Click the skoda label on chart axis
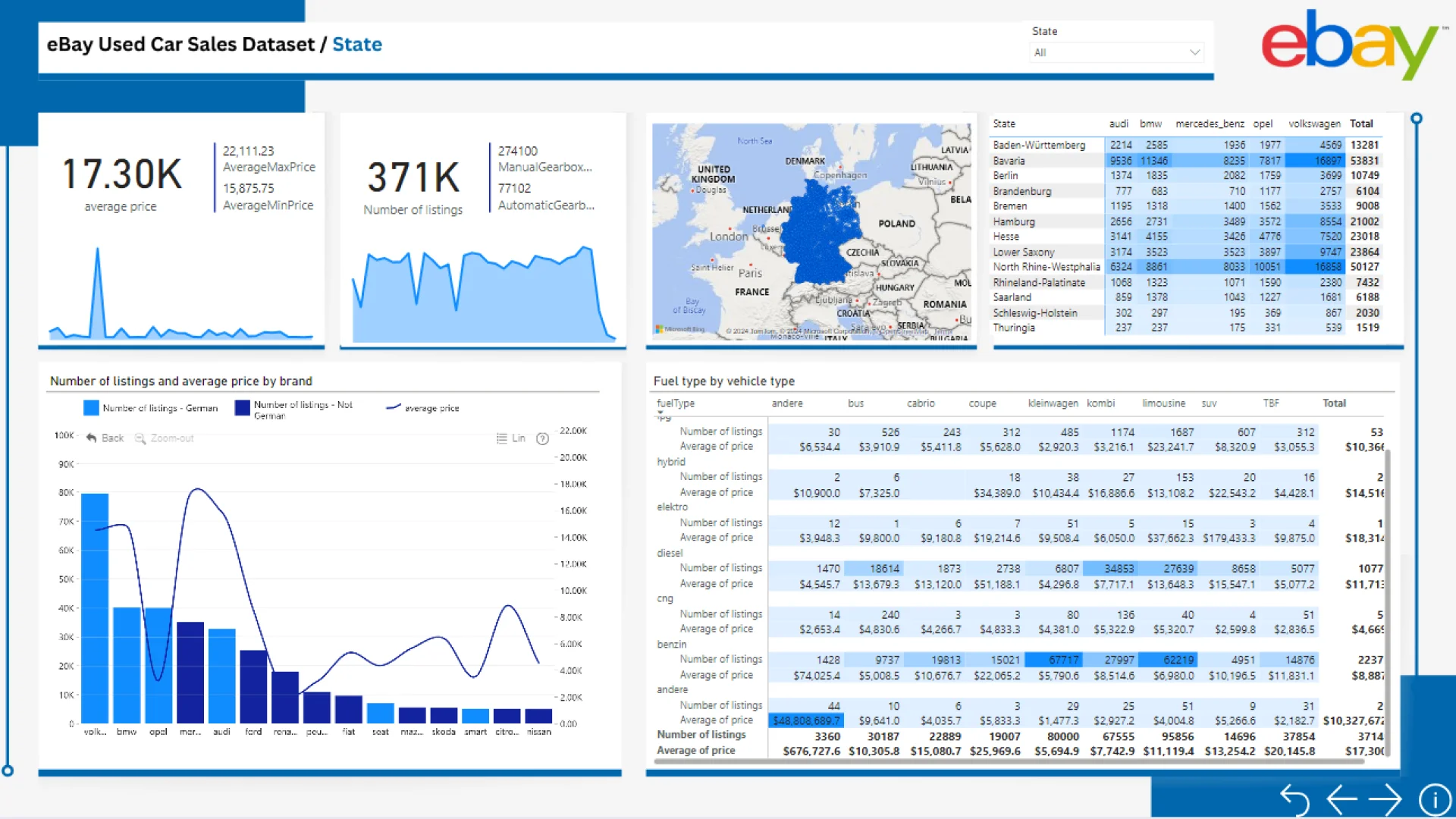1456x819 pixels. point(444,732)
